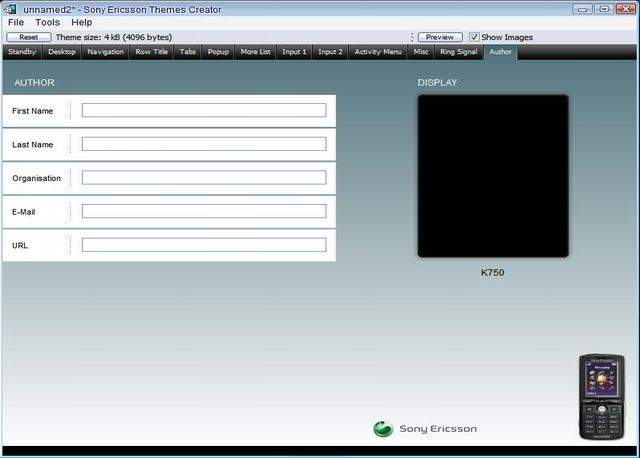Switch to the Activity Menu tab
Viewport: 640px width, 458px height.
click(378, 52)
